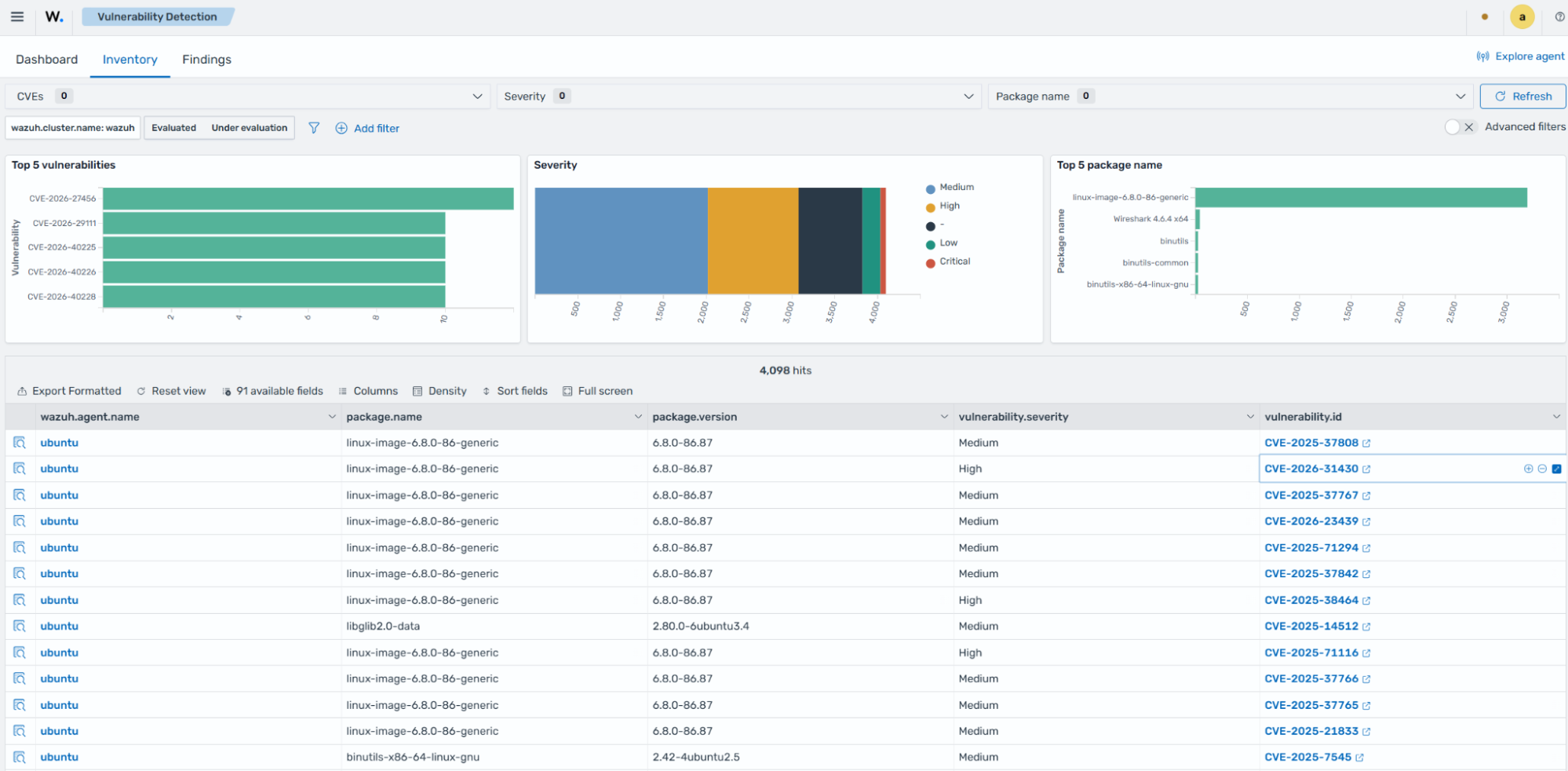Click the Critical severity legend swatch
The width and height of the screenshot is (1568, 771).
pyautogui.click(x=931, y=262)
